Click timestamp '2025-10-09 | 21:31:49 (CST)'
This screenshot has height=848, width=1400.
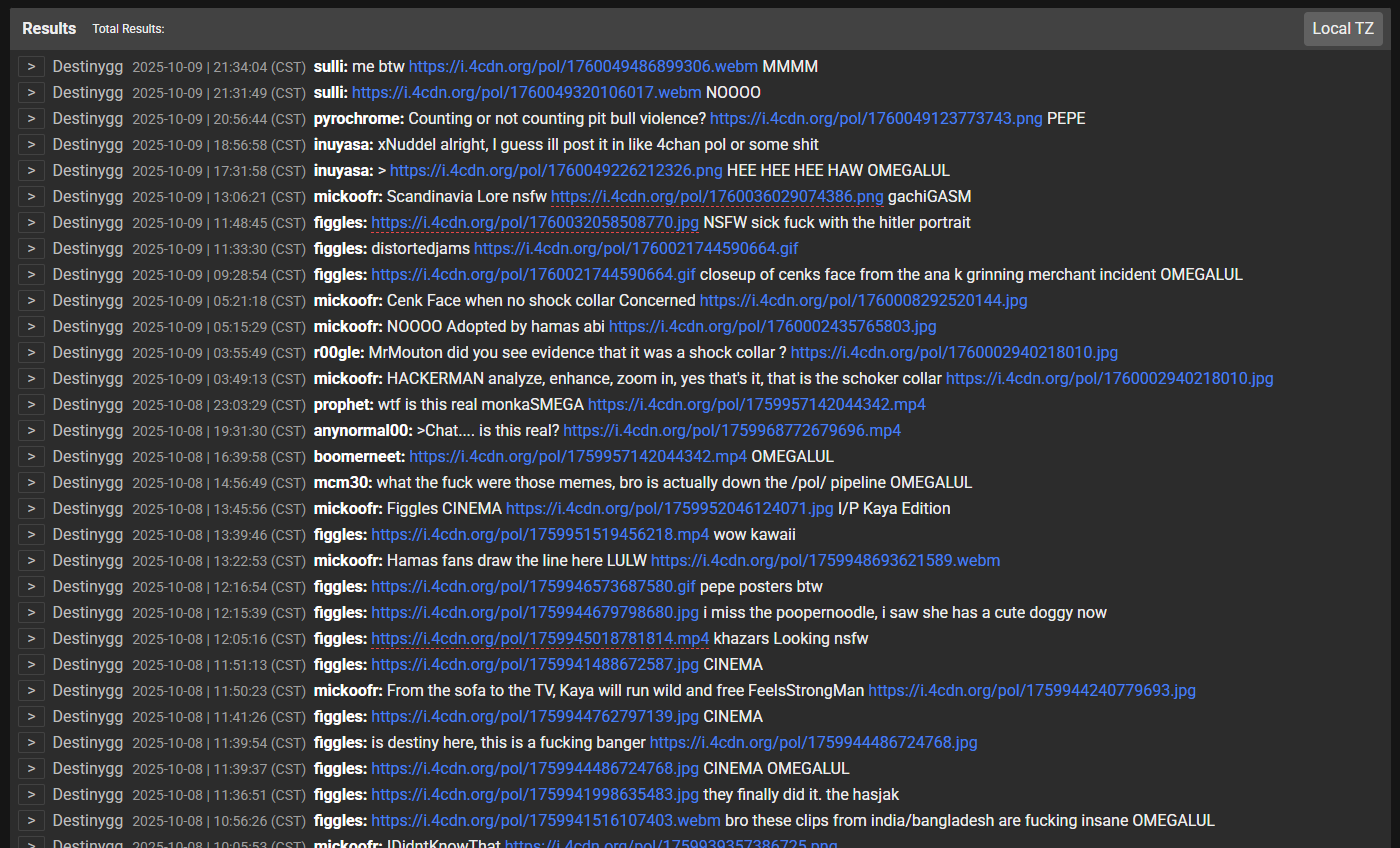point(219,92)
